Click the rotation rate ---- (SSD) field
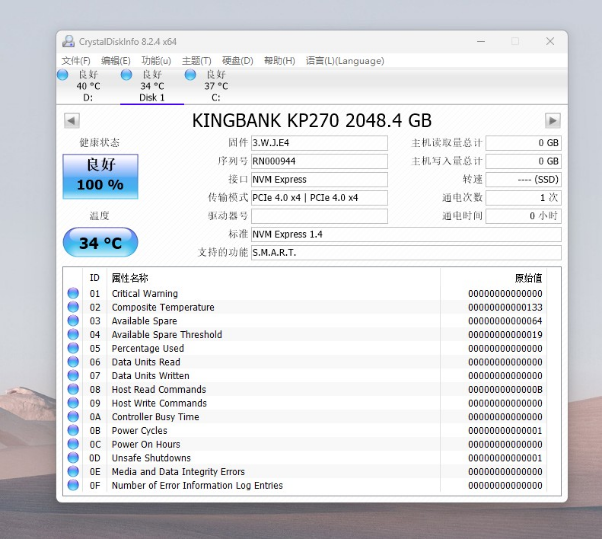This screenshot has height=539, width=602. (x=523, y=179)
